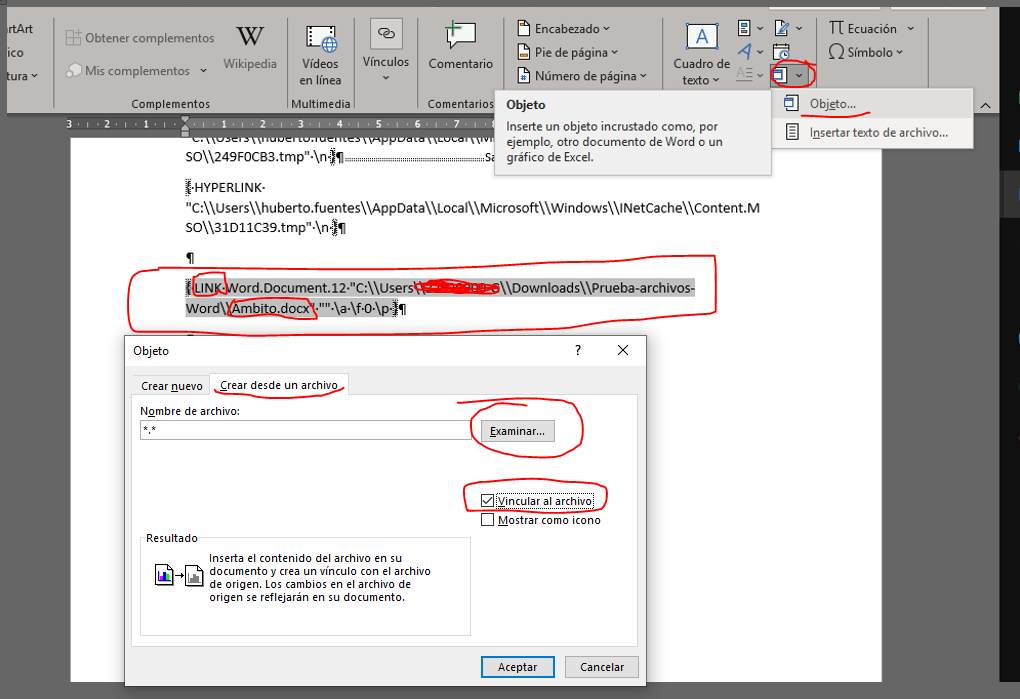Screen dimensions: 1020x699
Task: Expand Ecuación dropdown arrow
Action: click(911, 29)
